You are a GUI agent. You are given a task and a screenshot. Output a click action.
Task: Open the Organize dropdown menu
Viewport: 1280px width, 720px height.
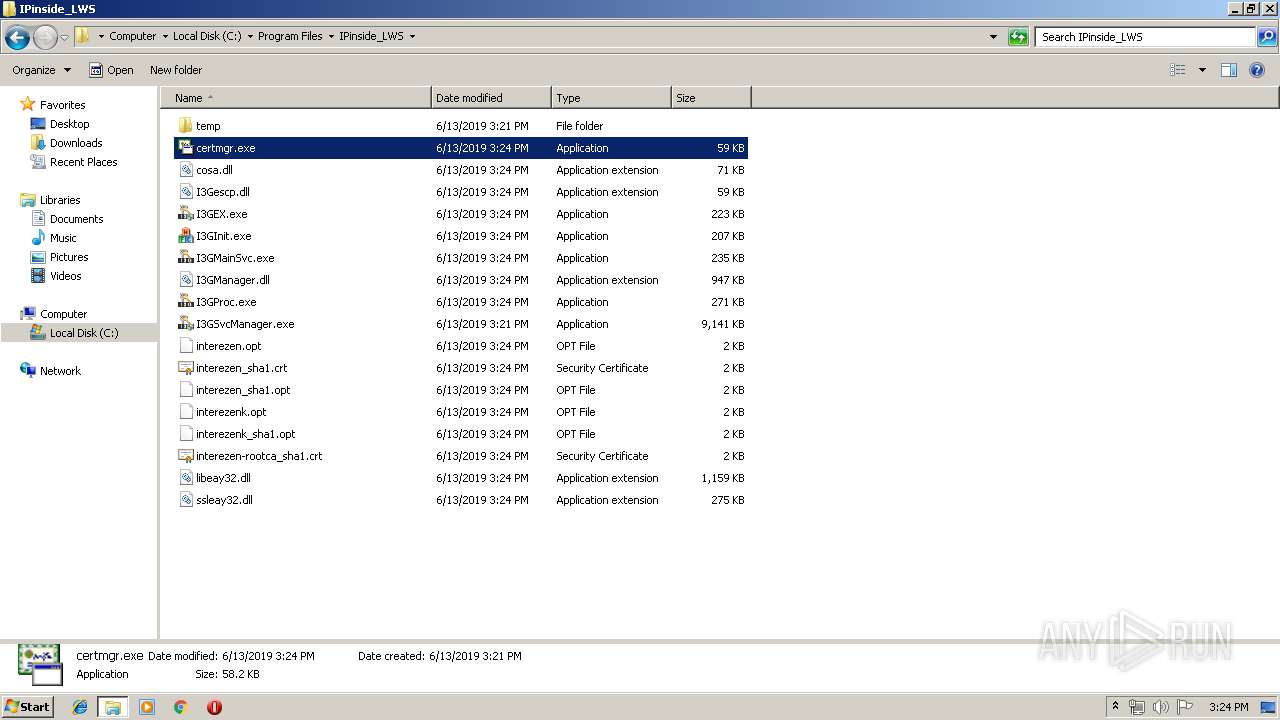(42, 70)
